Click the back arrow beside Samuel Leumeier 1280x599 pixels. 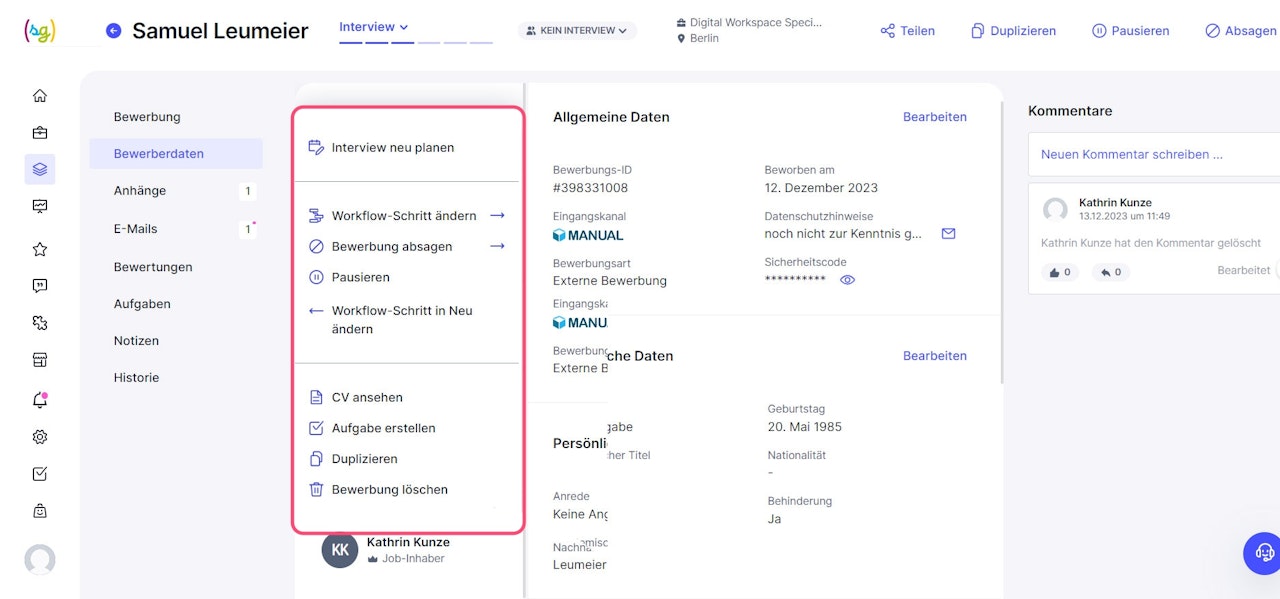[113, 31]
